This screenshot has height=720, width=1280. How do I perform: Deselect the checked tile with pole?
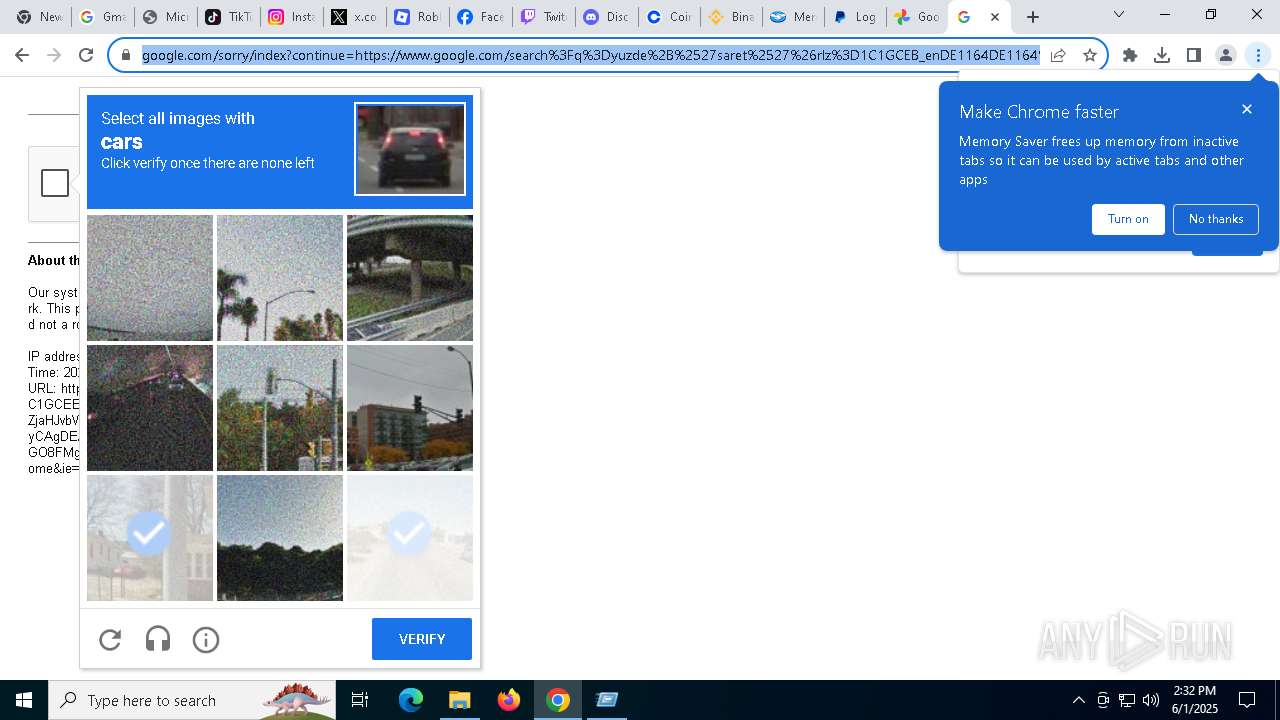coord(150,538)
